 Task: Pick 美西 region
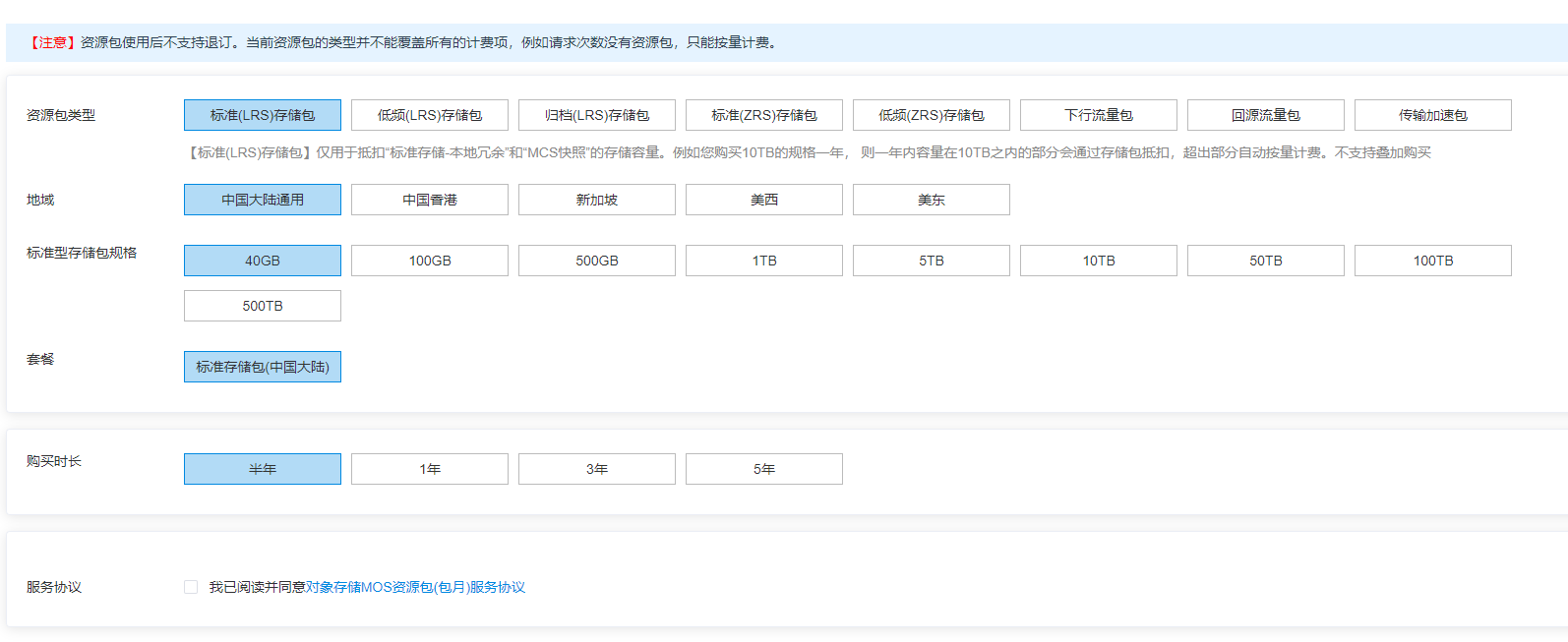click(764, 200)
